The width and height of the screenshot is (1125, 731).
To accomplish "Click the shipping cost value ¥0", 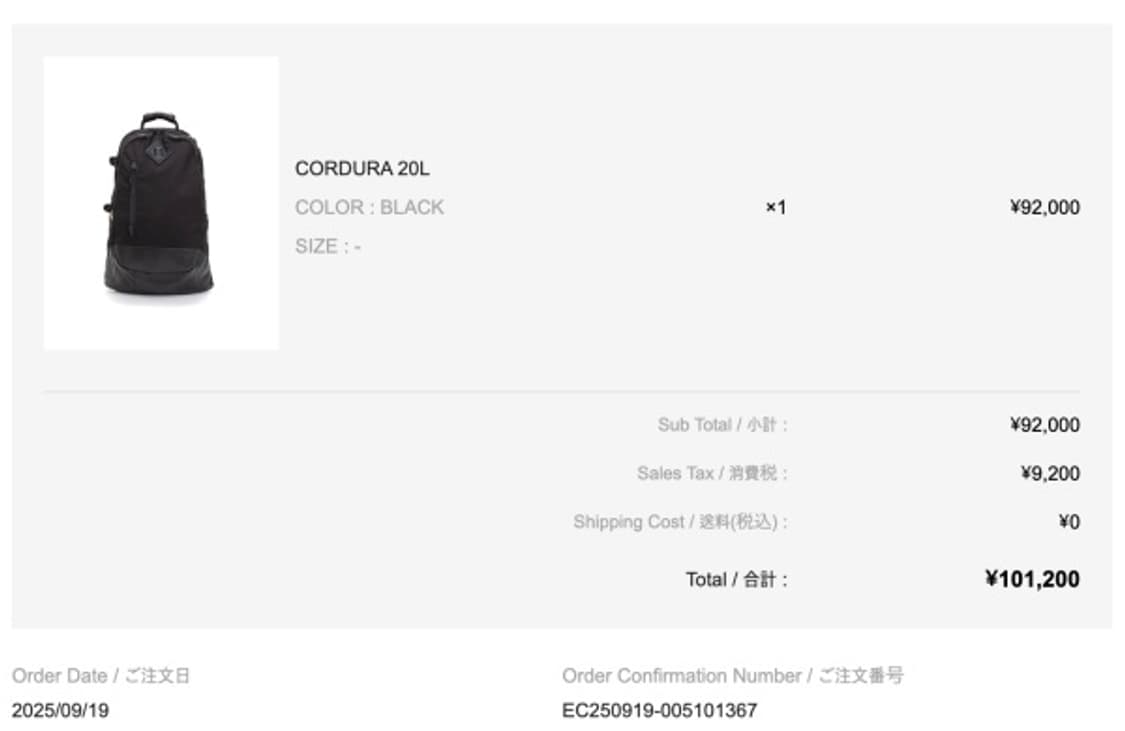I will (x=1069, y=522).
